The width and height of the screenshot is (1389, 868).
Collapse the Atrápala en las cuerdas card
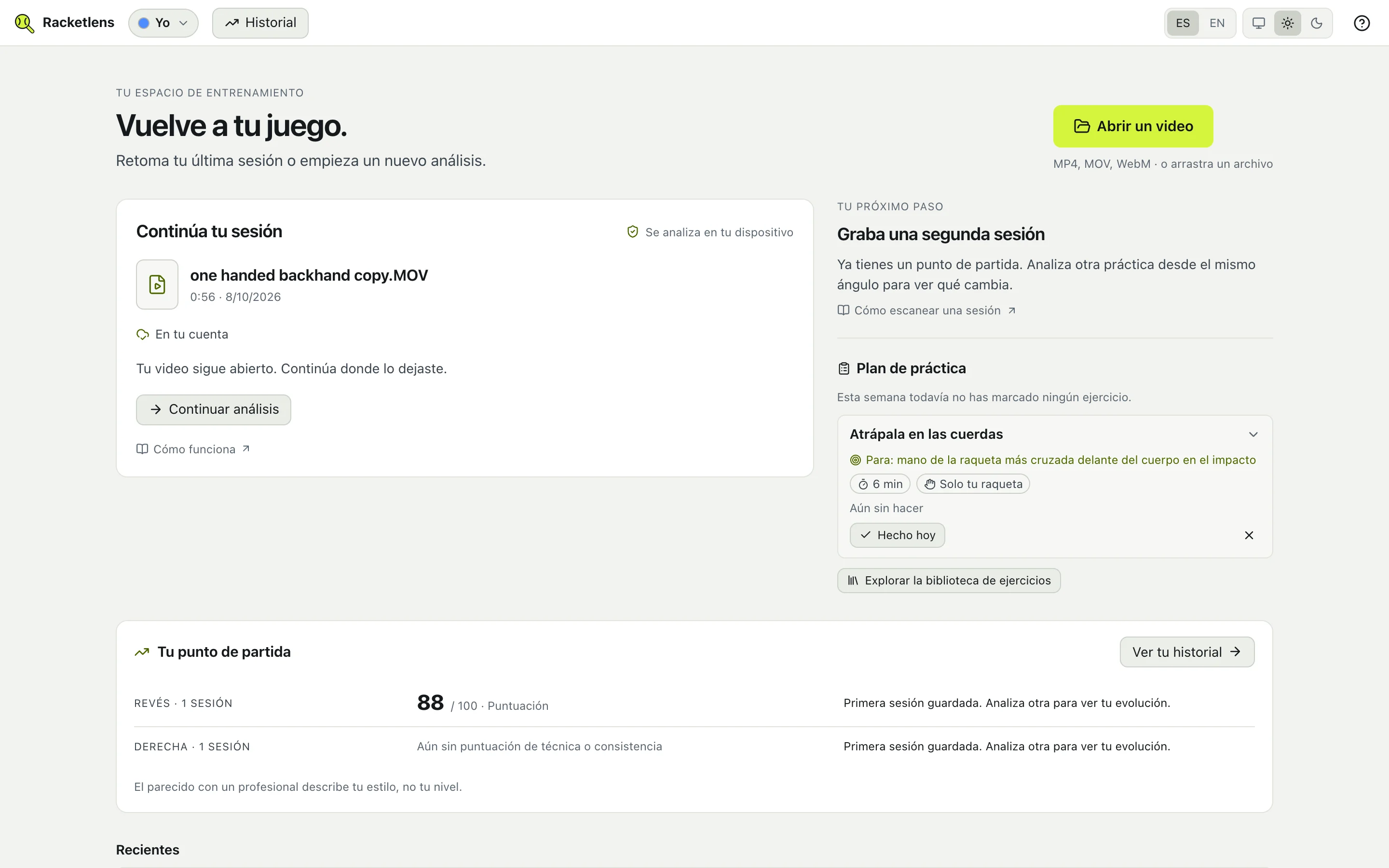pyautogui.click(x=1253, y=434)
